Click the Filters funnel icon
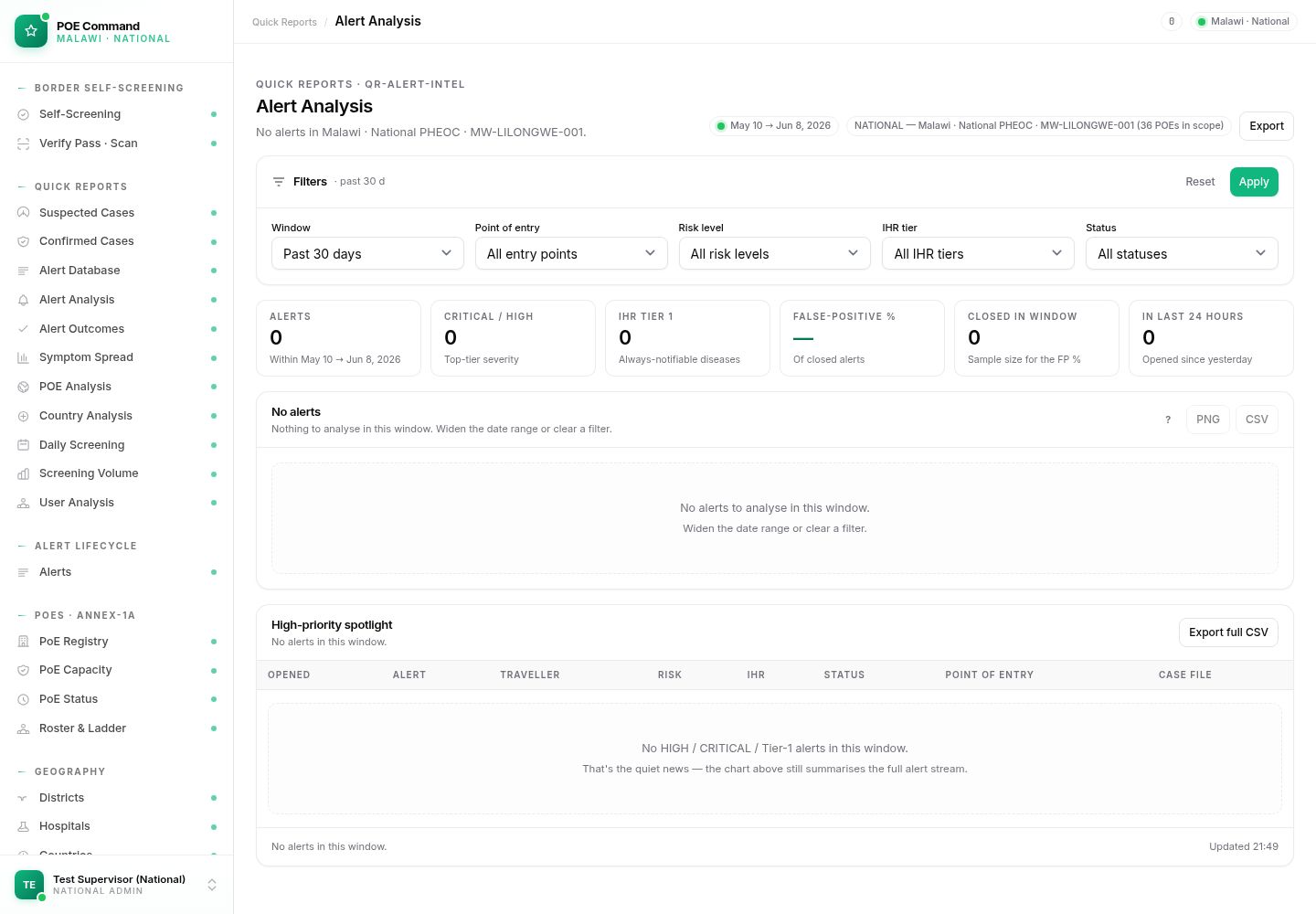Screen dimensions: 1316x914 coord(279,182)
